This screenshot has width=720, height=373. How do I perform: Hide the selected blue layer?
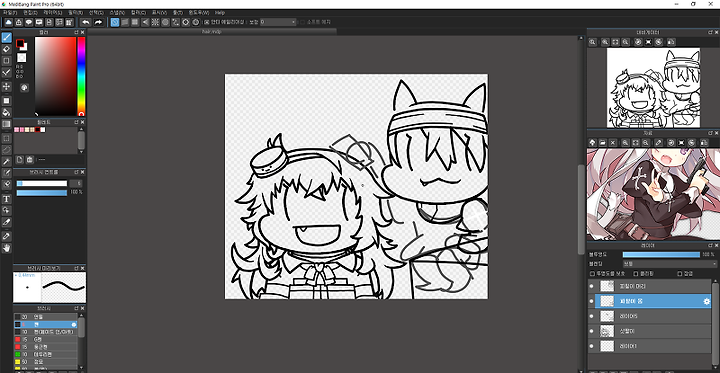591,301
